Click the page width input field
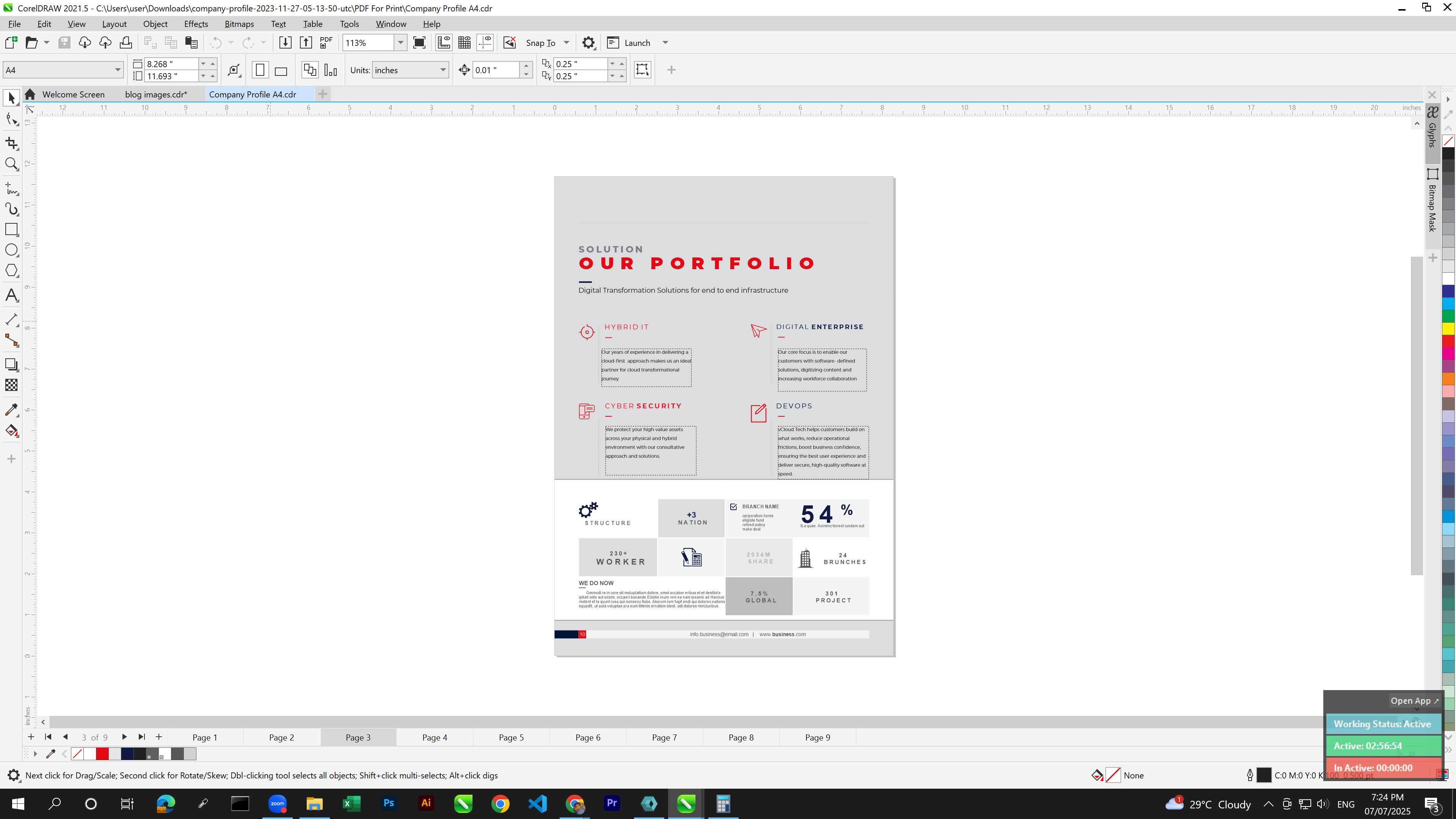The width and height of the screenshot is (1456, 819). (x=171, y=64)
